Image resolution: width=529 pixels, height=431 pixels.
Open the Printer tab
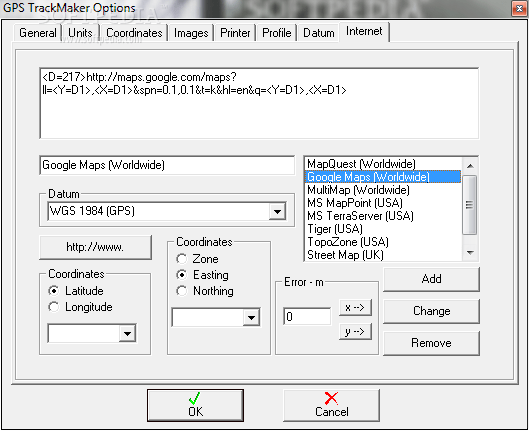pos(235,33)
